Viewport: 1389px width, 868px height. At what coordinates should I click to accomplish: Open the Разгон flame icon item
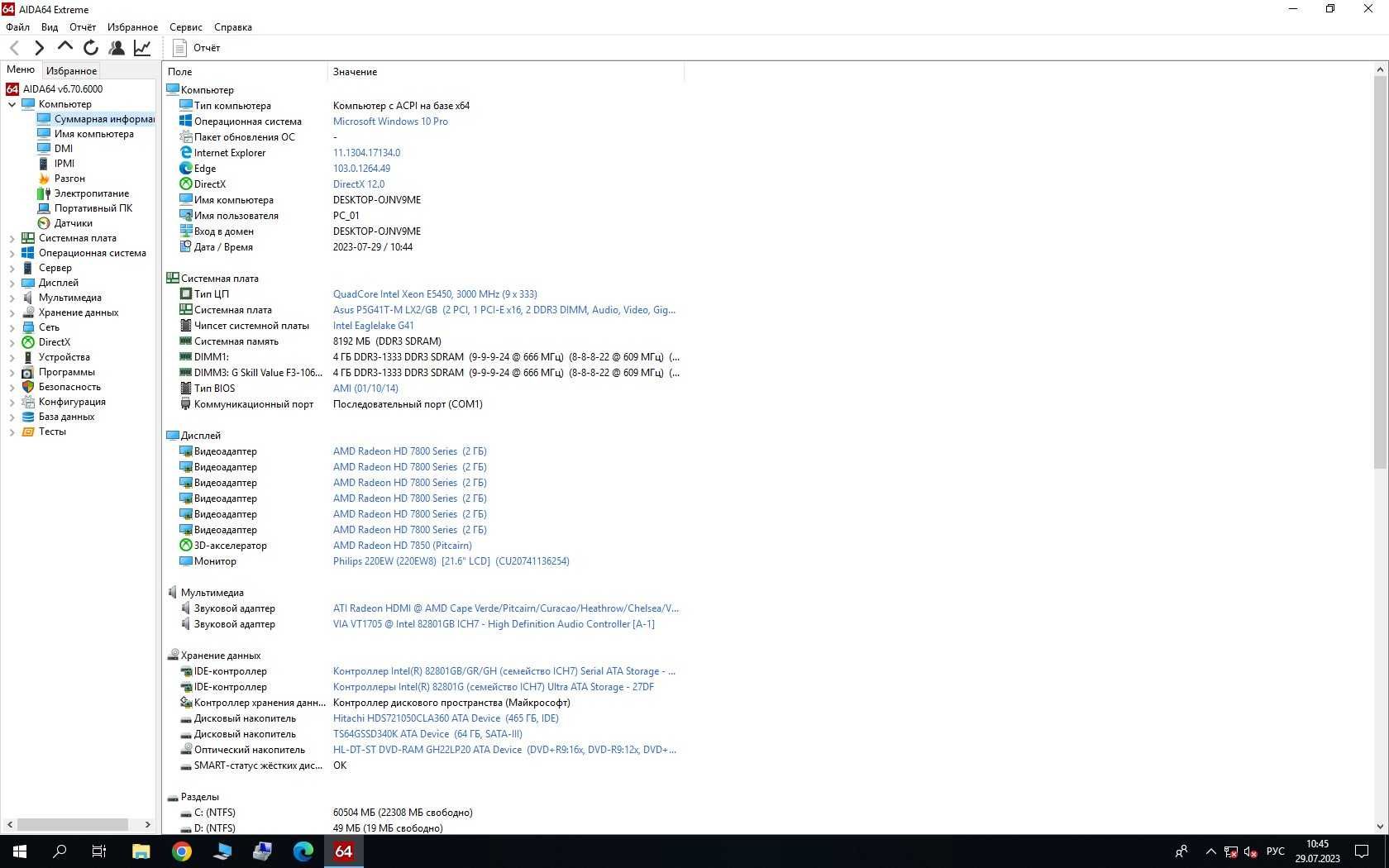(x=44, y=179)
